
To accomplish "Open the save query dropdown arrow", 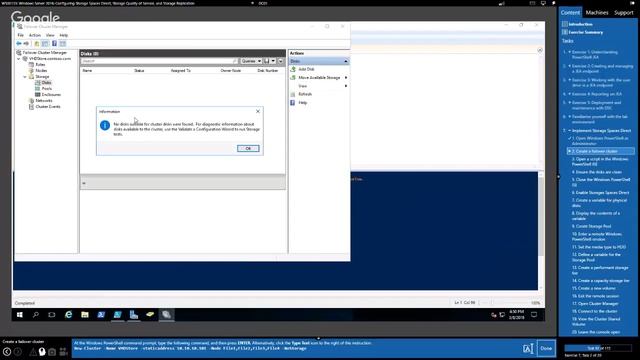I will (273, 61).
